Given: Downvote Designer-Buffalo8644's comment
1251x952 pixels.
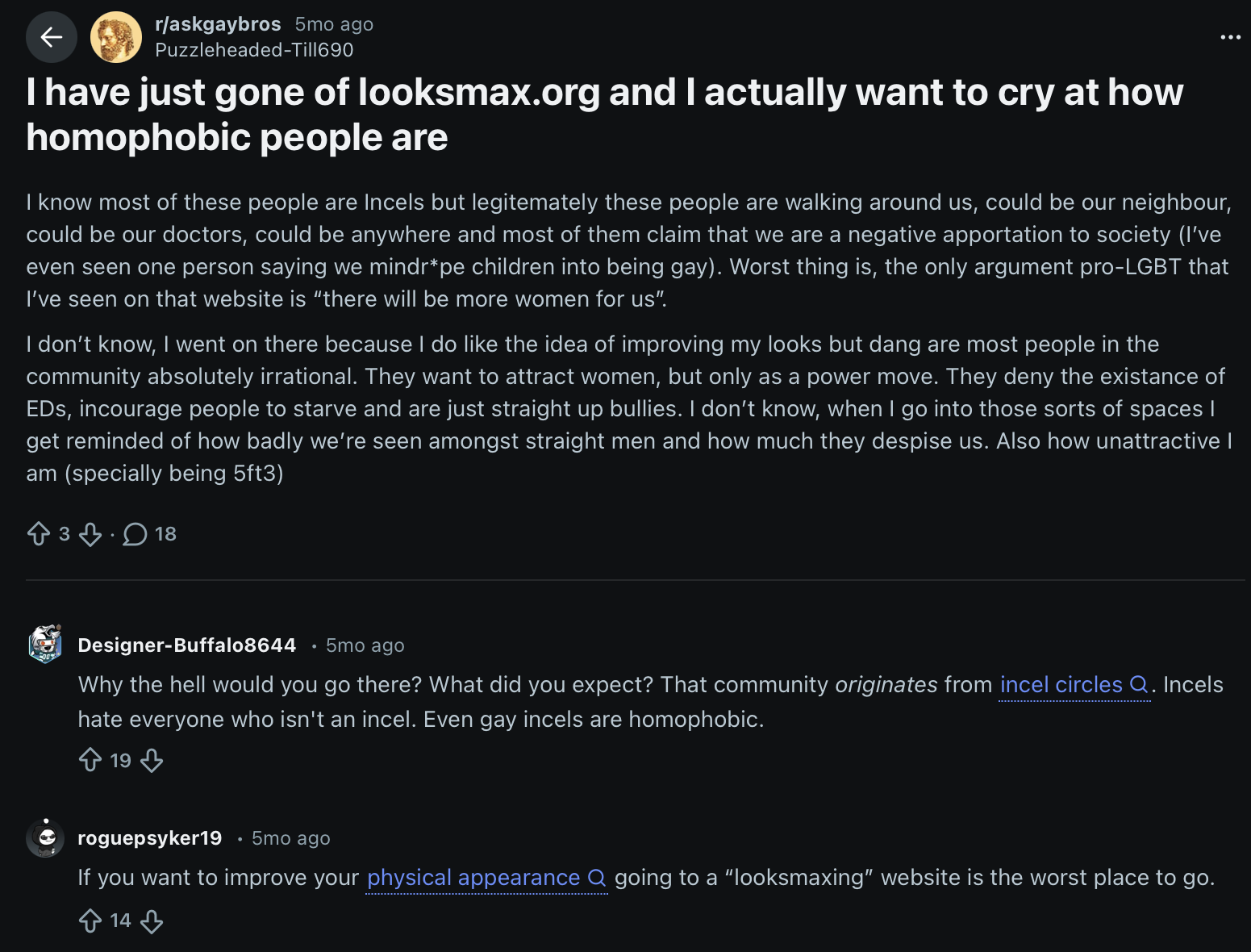Looking at the screenshot, I should (x=152, y=760).
